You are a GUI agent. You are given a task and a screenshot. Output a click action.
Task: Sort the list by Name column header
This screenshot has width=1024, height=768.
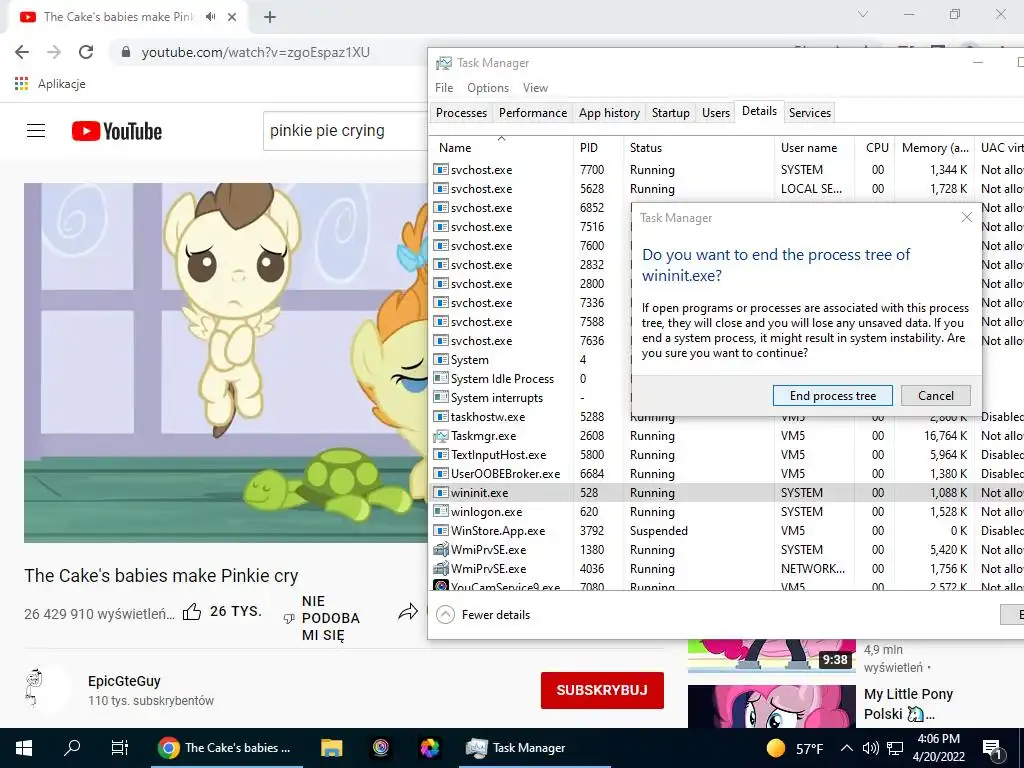[502, 148]
